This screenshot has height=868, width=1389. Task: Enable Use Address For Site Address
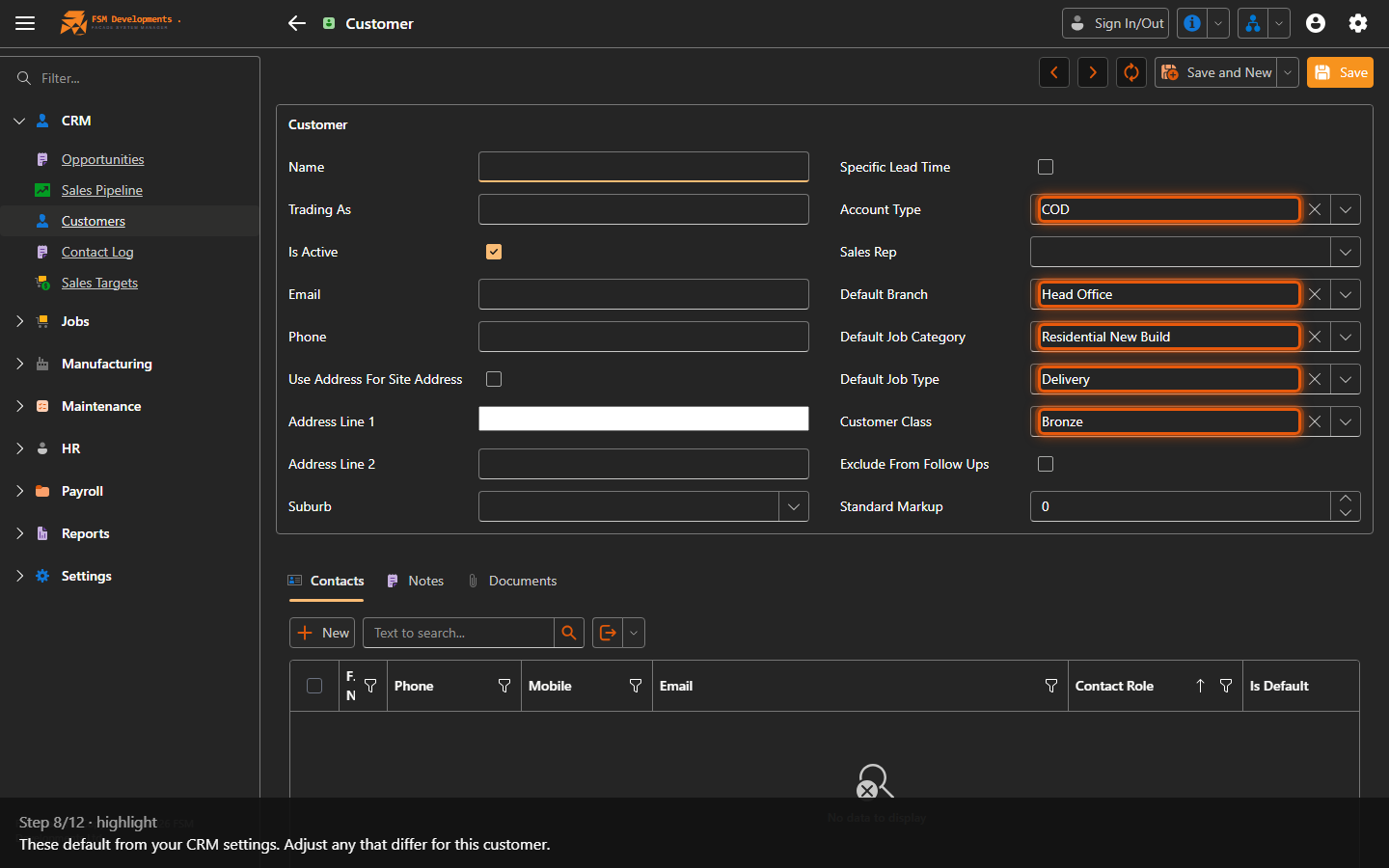tap(494, 379)
